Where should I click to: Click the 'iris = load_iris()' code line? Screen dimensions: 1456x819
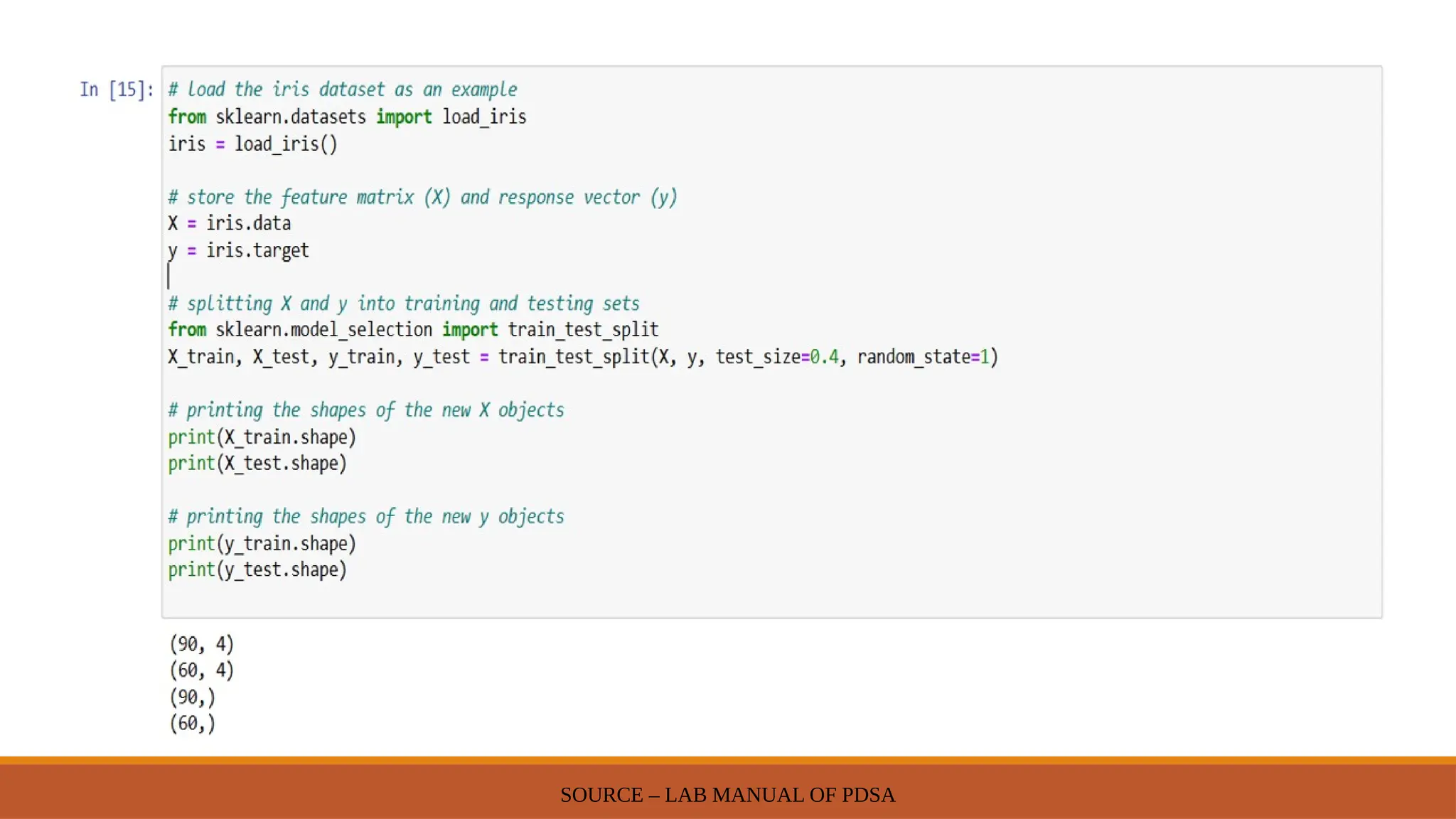252,144
